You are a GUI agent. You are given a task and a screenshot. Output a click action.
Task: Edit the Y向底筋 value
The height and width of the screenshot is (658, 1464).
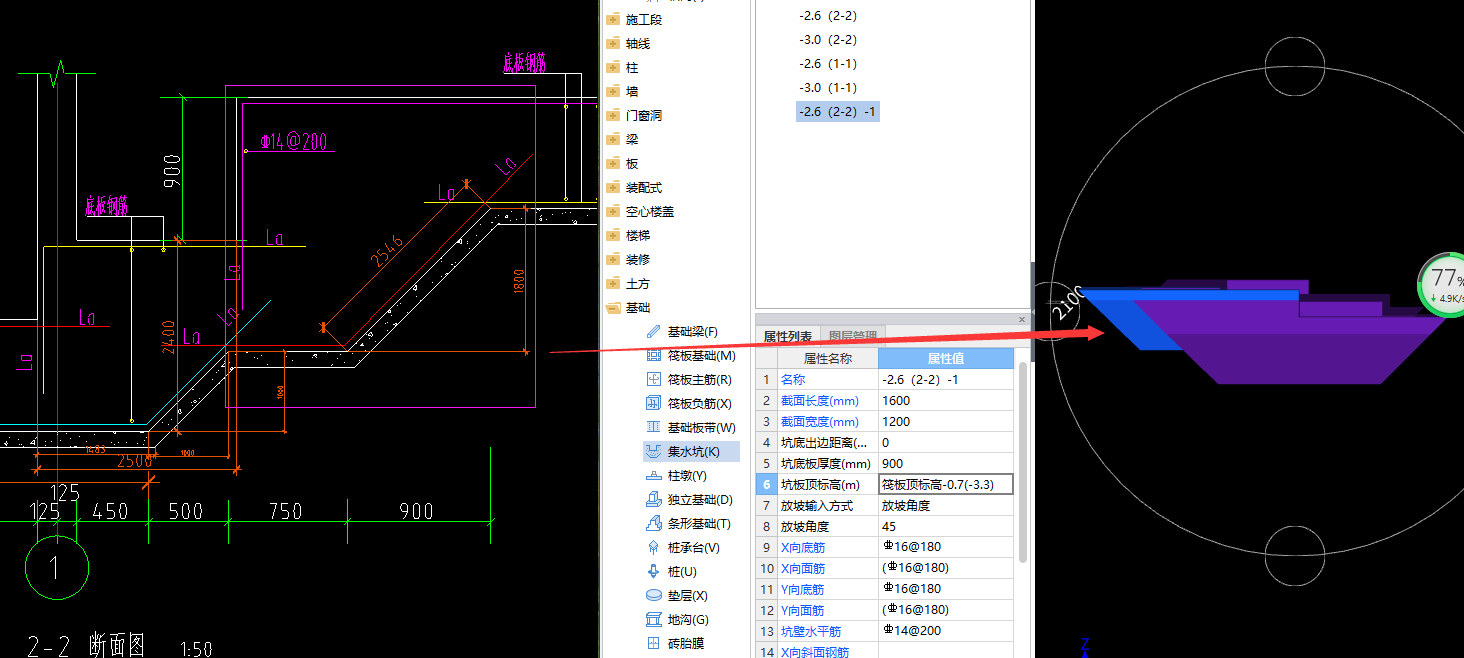[946, 589]
